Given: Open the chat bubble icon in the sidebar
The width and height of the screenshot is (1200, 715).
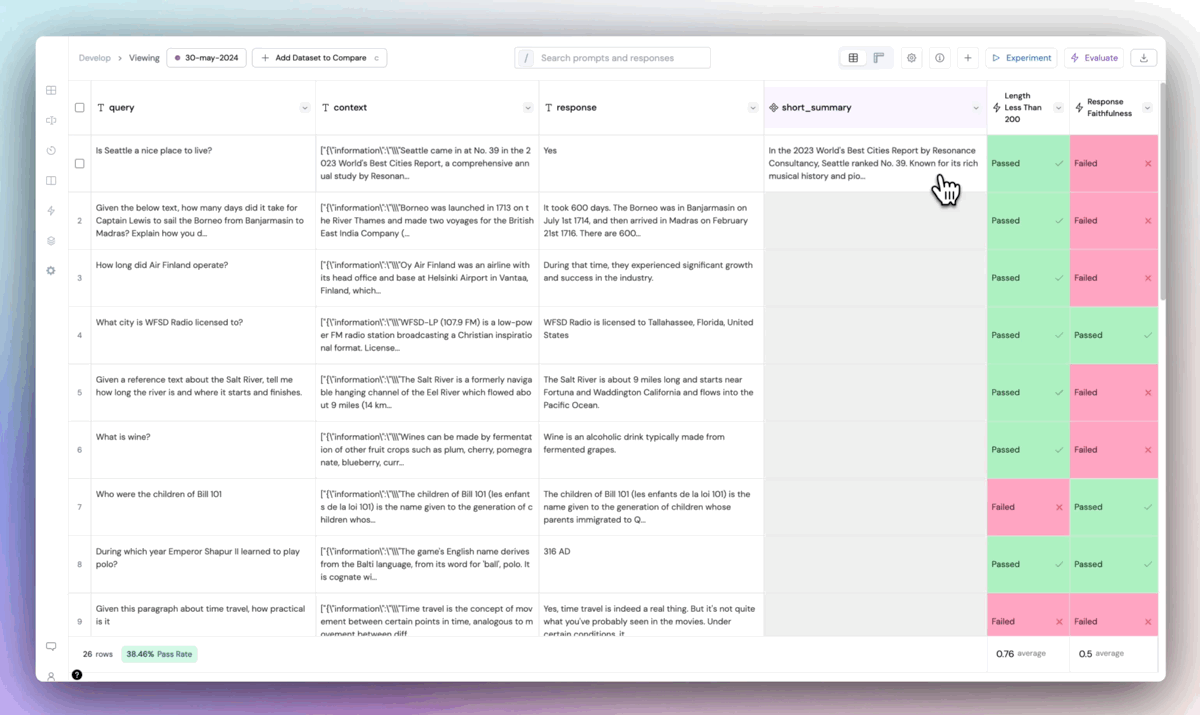Looking at the screenshot, I should (x=51, y=647).
